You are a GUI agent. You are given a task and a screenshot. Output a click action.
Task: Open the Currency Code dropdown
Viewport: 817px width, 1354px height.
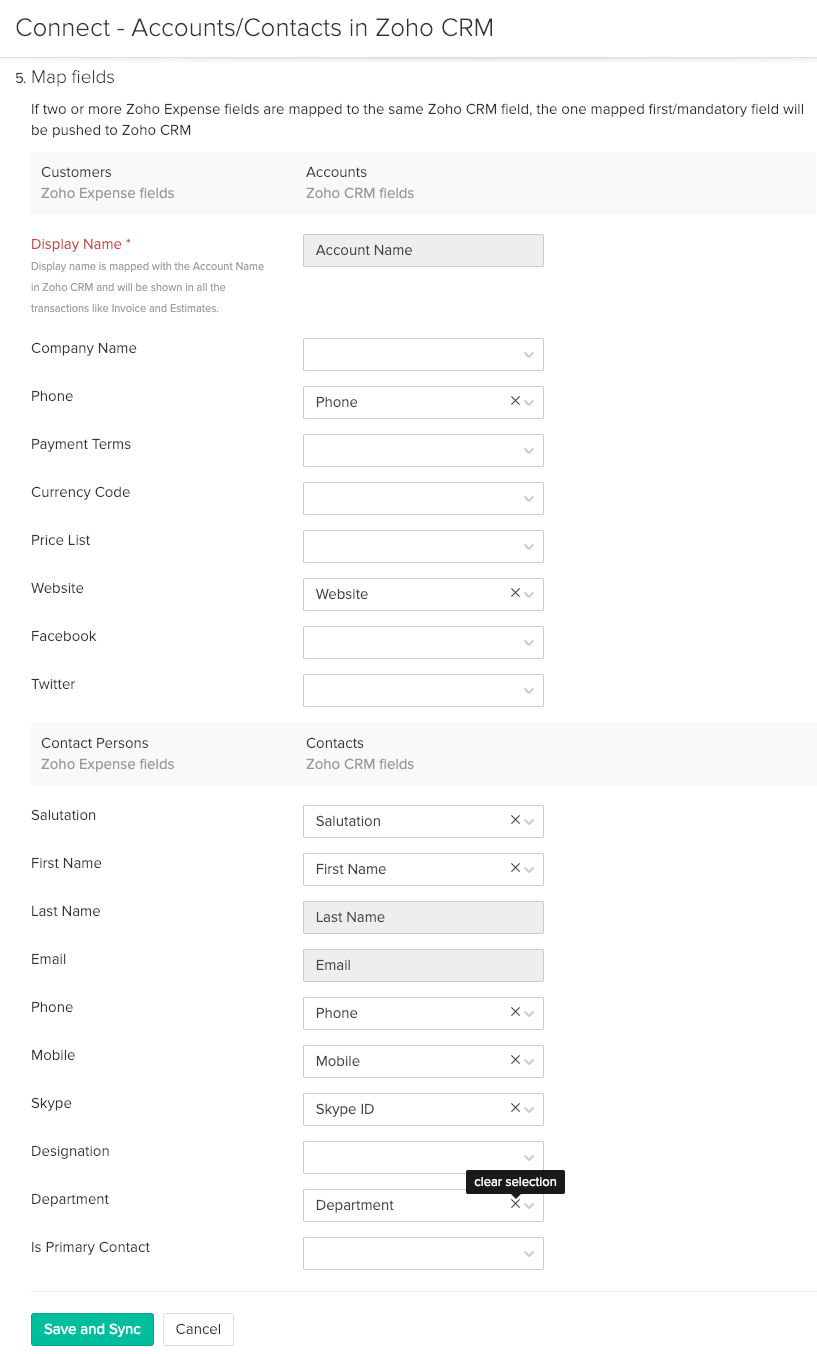pos(423,498)
